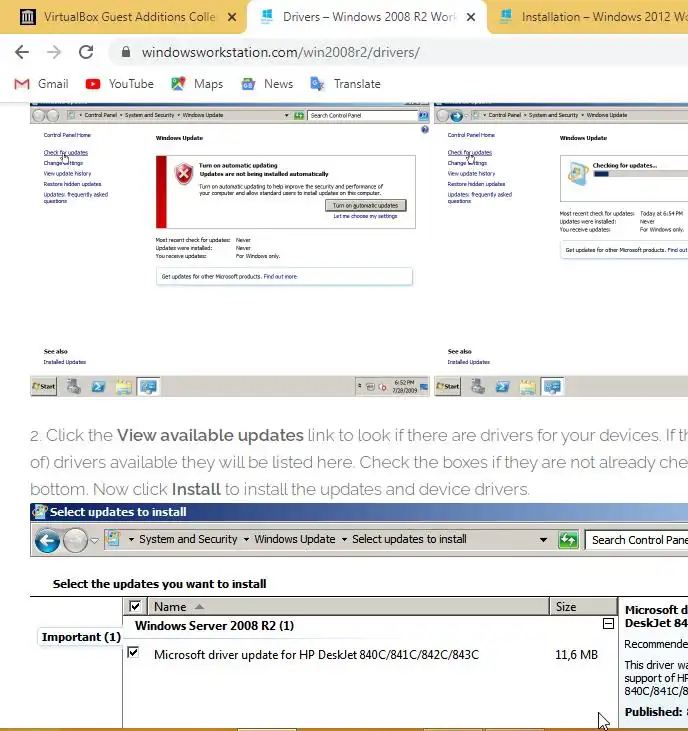Open recent pages dropdown beside forward arrow
The width and height of the screenshot is (688, 731).
(95, 541)
